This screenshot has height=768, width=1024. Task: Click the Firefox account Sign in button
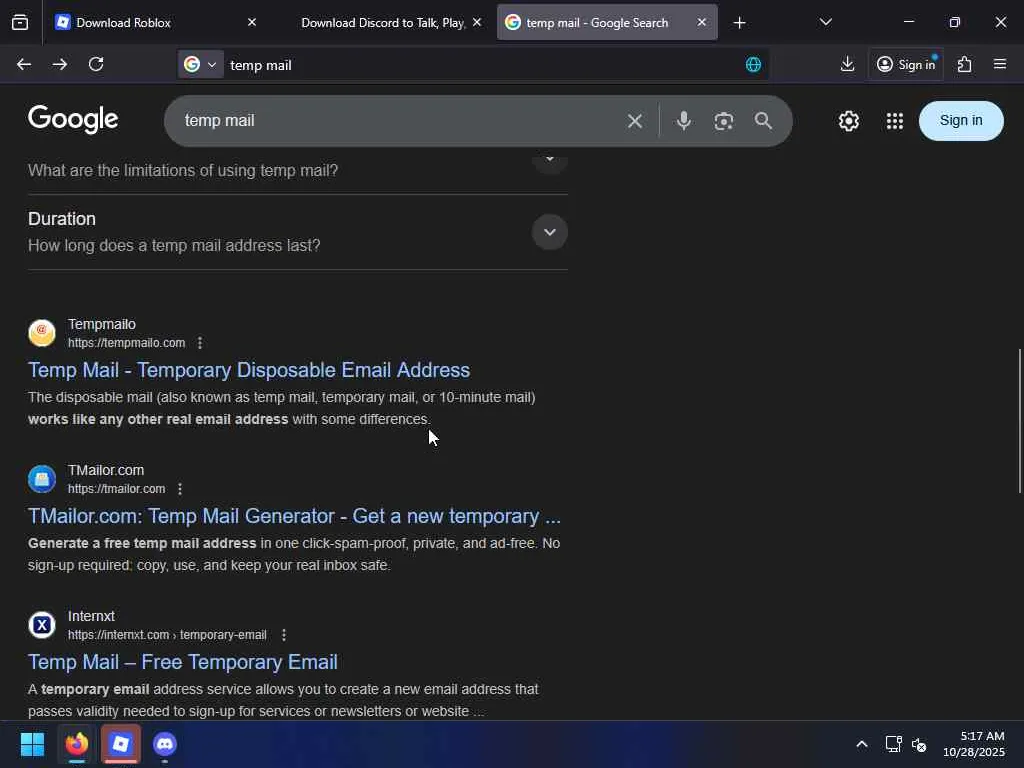click(x=906, y=64)
